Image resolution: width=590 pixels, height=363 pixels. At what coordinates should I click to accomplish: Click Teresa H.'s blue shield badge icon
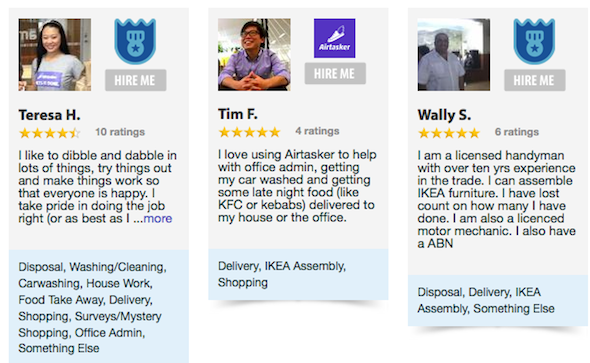[135, 41]
